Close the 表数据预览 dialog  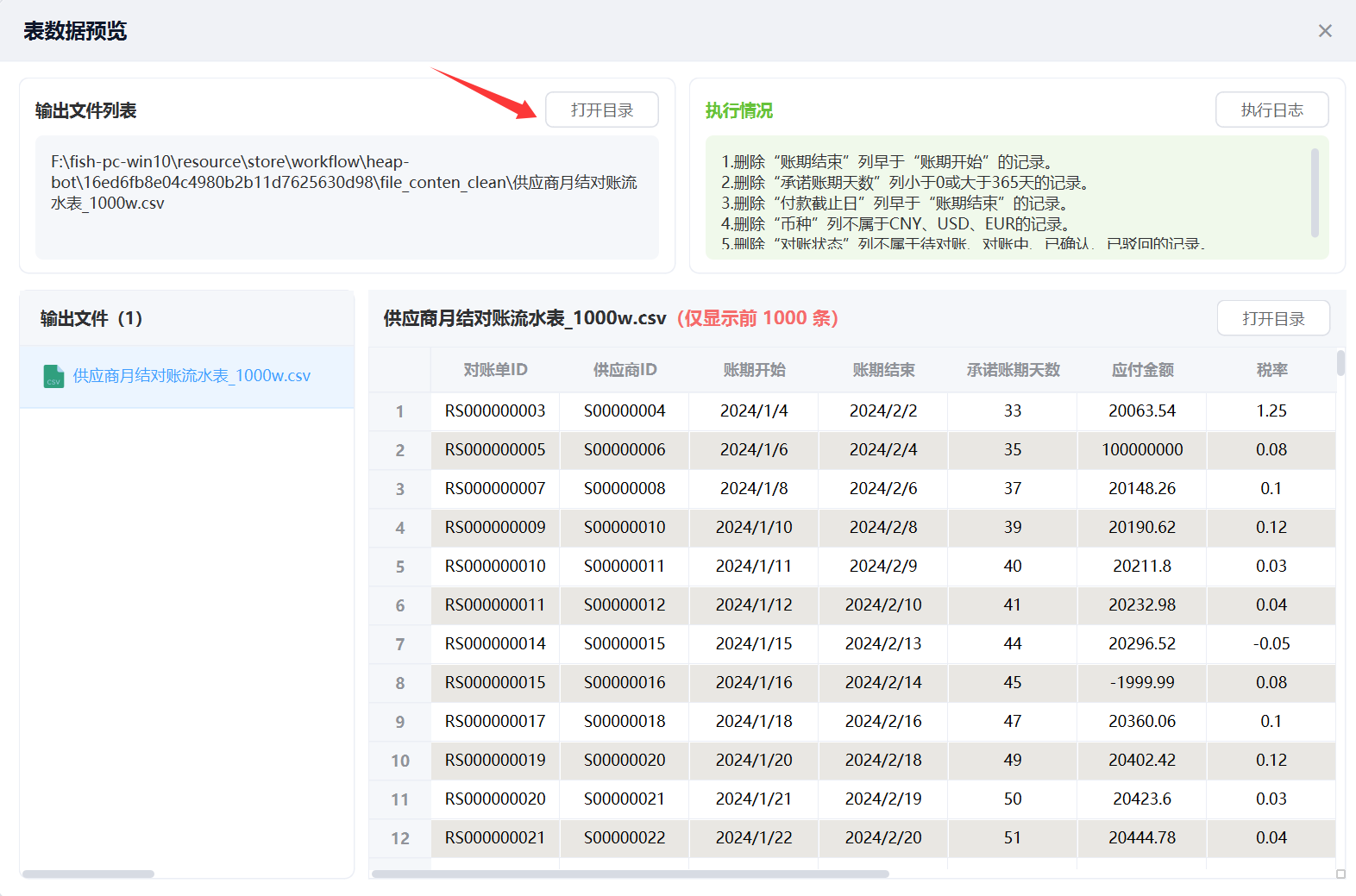[x=1325, y=31]
